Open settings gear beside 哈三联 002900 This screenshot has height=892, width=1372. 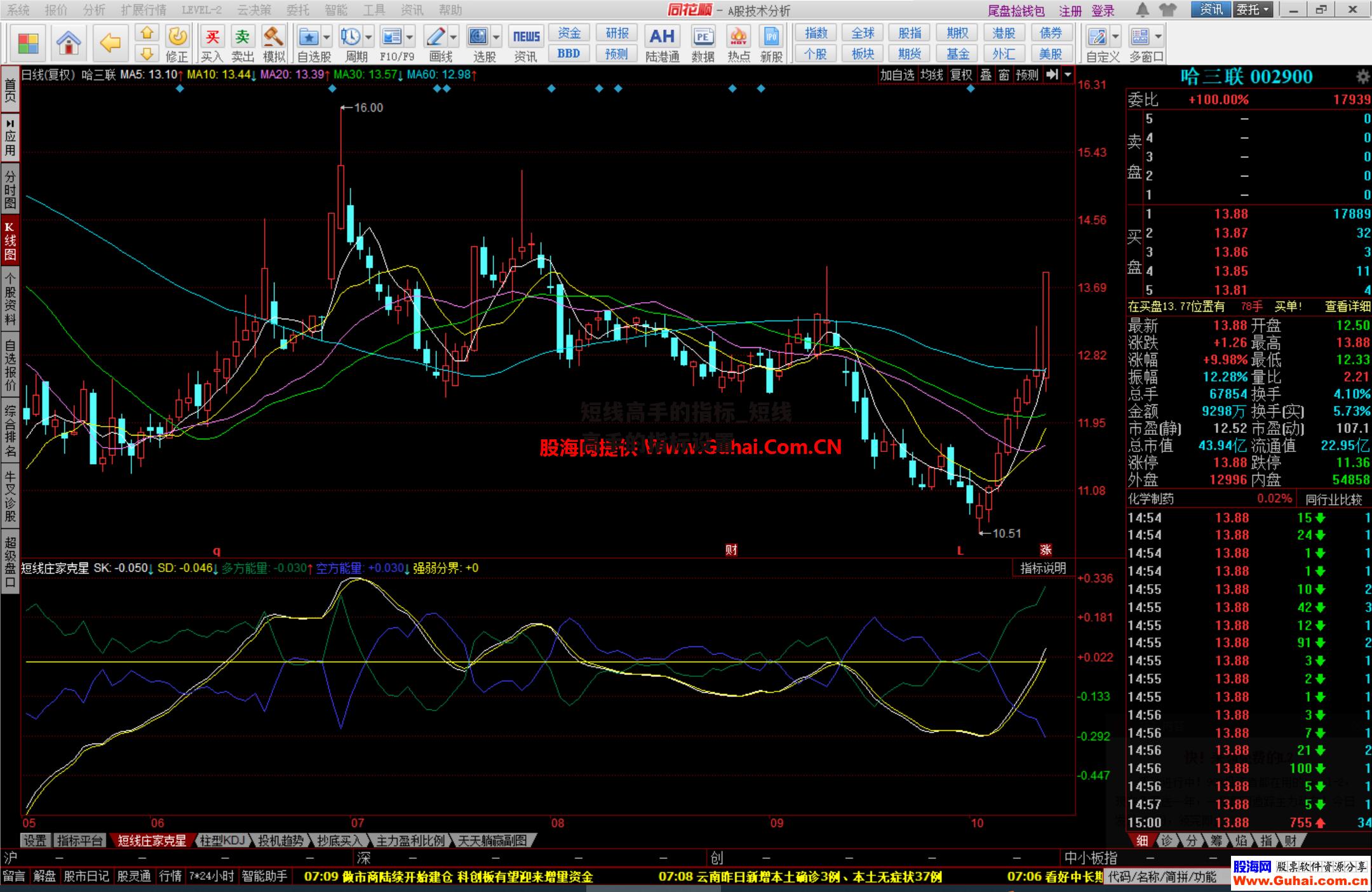[1362, 77]
